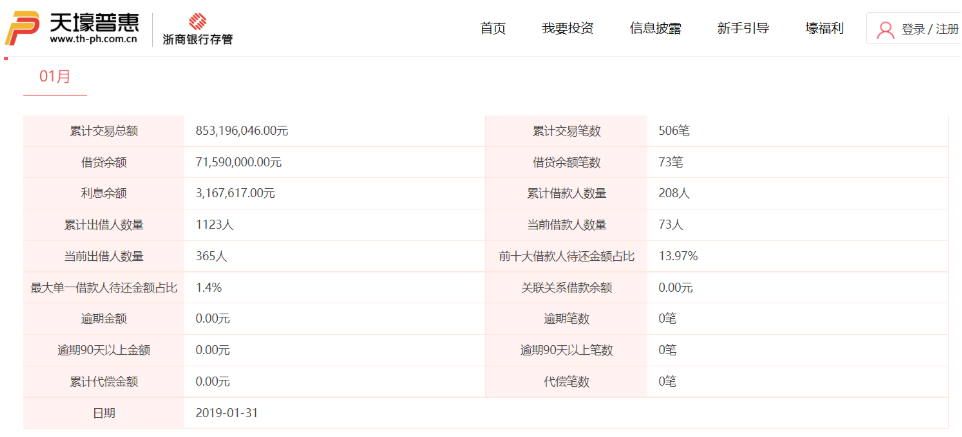This screenshot has width=962, height=437.
Task: Select 新手引导 in navigation bar
Action: 743,29
